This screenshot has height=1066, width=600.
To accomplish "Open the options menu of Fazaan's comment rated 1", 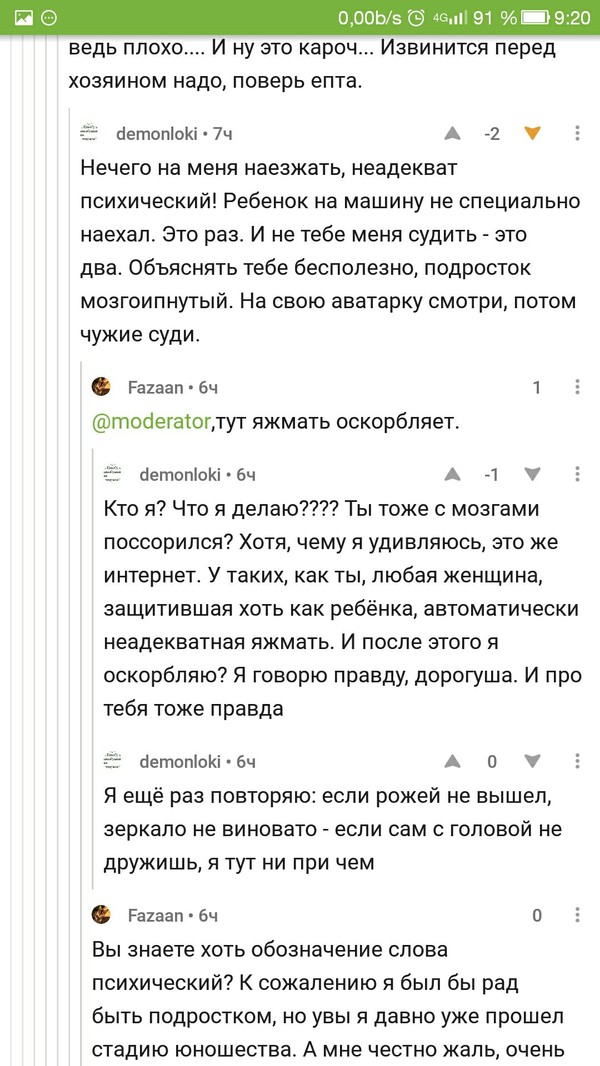I will pos(579,387).
